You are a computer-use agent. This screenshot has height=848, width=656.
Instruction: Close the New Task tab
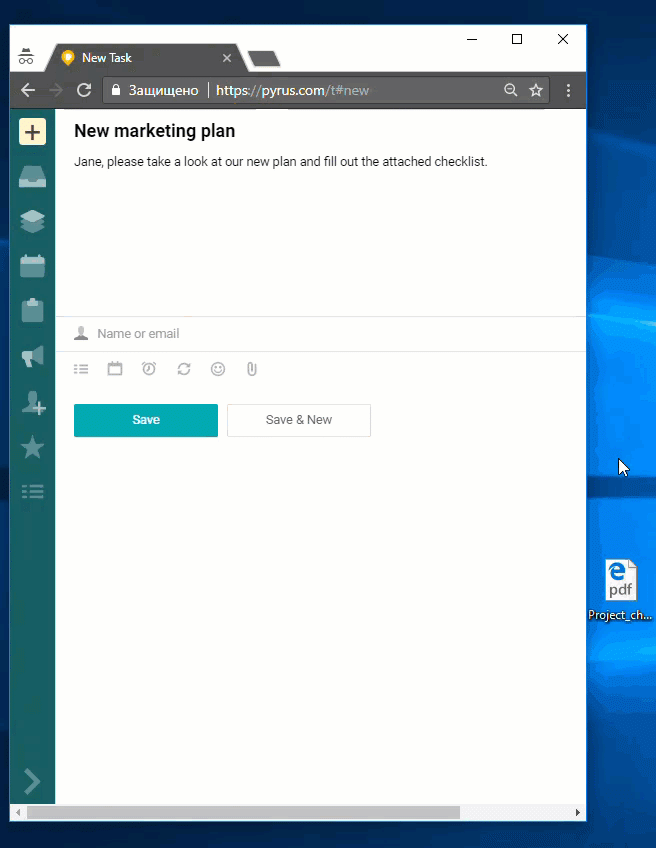(227, 58)
